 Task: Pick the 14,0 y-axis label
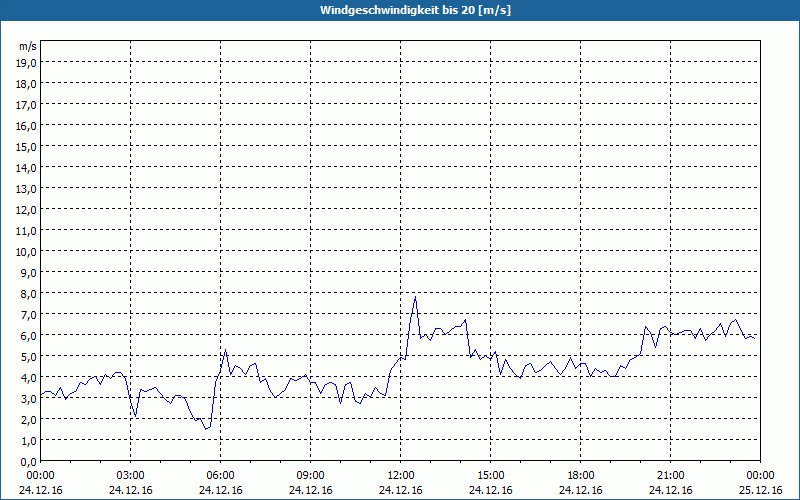coord(26,168)
